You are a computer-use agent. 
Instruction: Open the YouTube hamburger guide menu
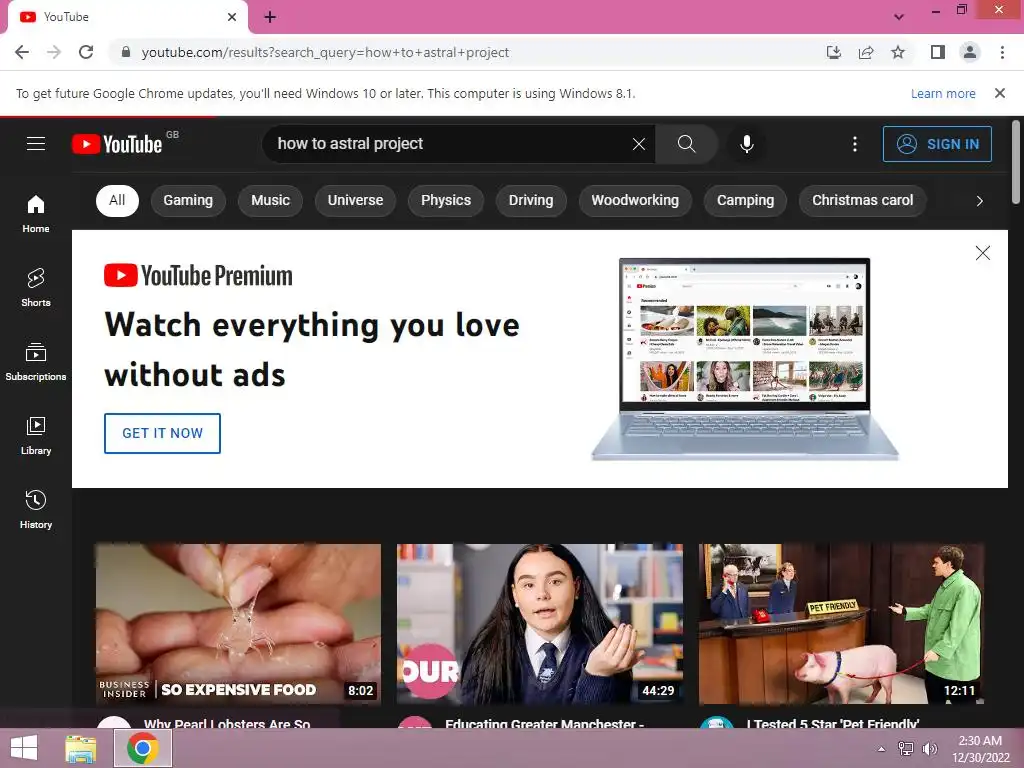click(36, 144)
